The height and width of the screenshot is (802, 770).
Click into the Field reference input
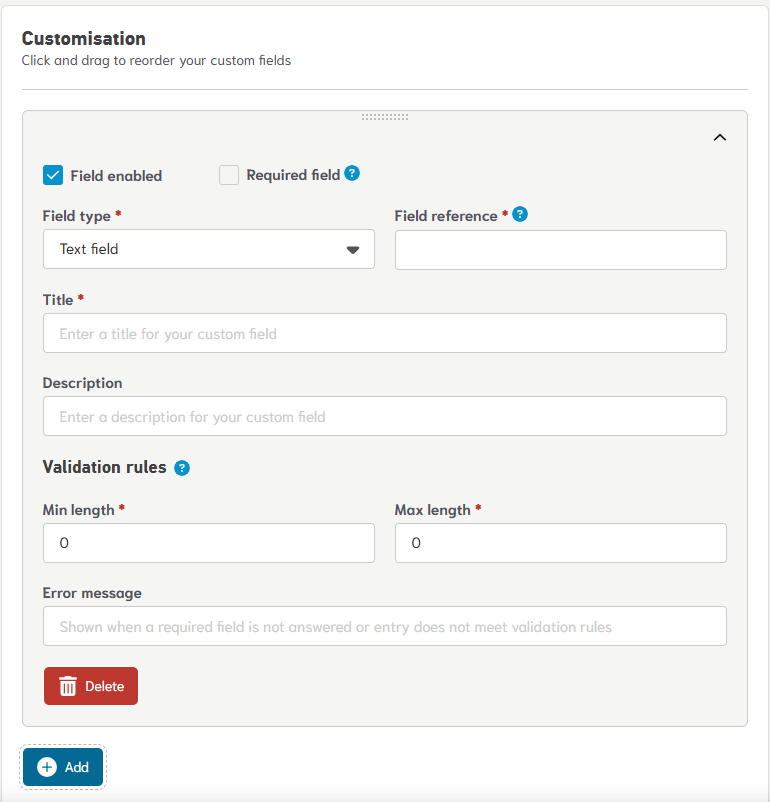560,250
